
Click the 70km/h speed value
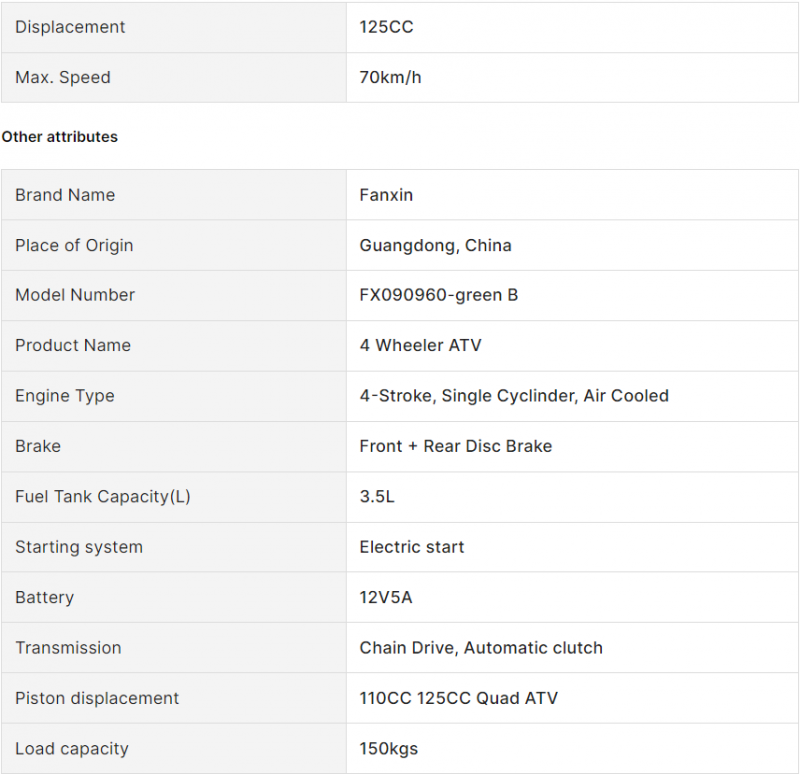[x=390, y=77]
